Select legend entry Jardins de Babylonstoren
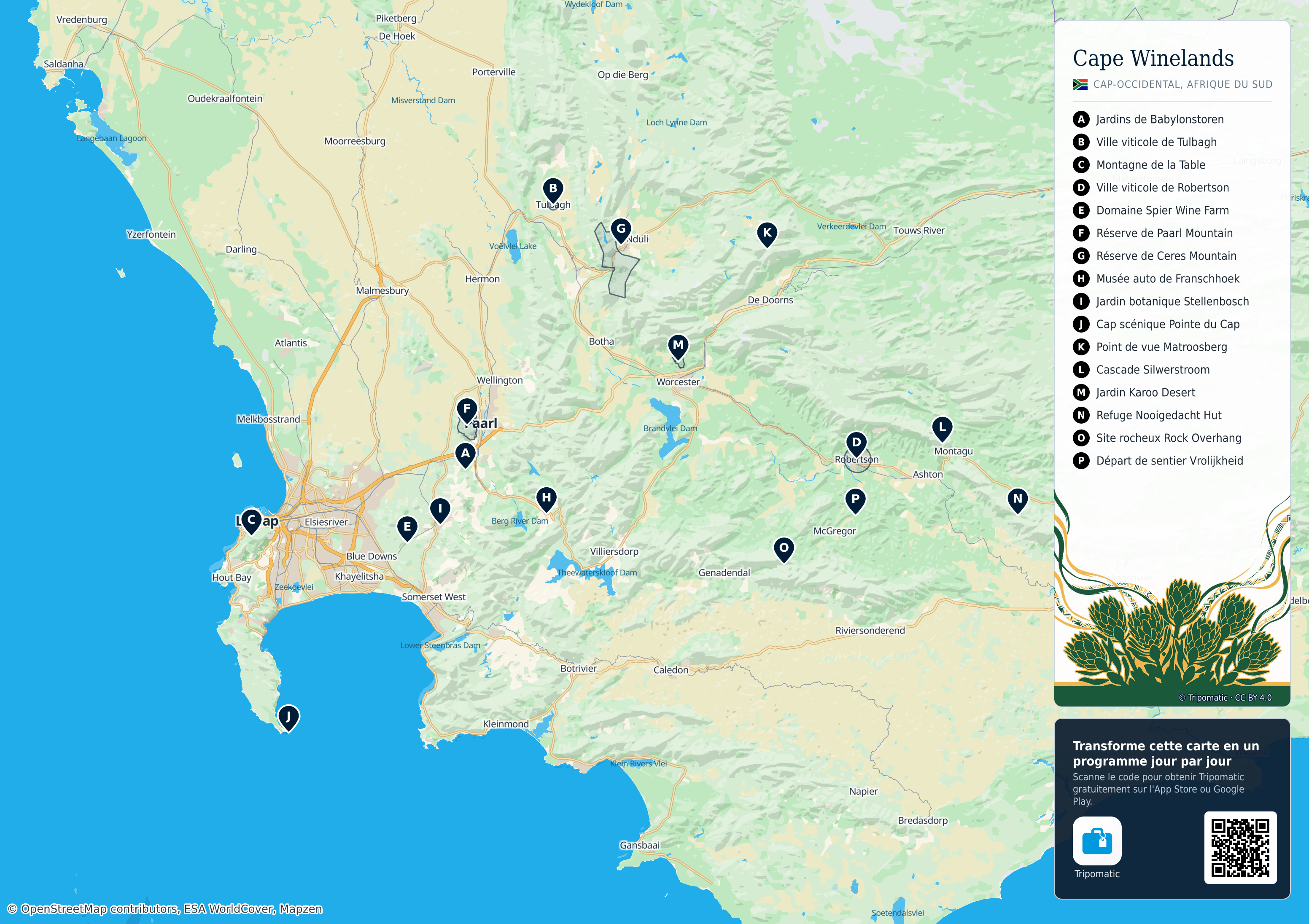Image resolution: width=1309 pixels, height=924 pixels. [1147, 119]
